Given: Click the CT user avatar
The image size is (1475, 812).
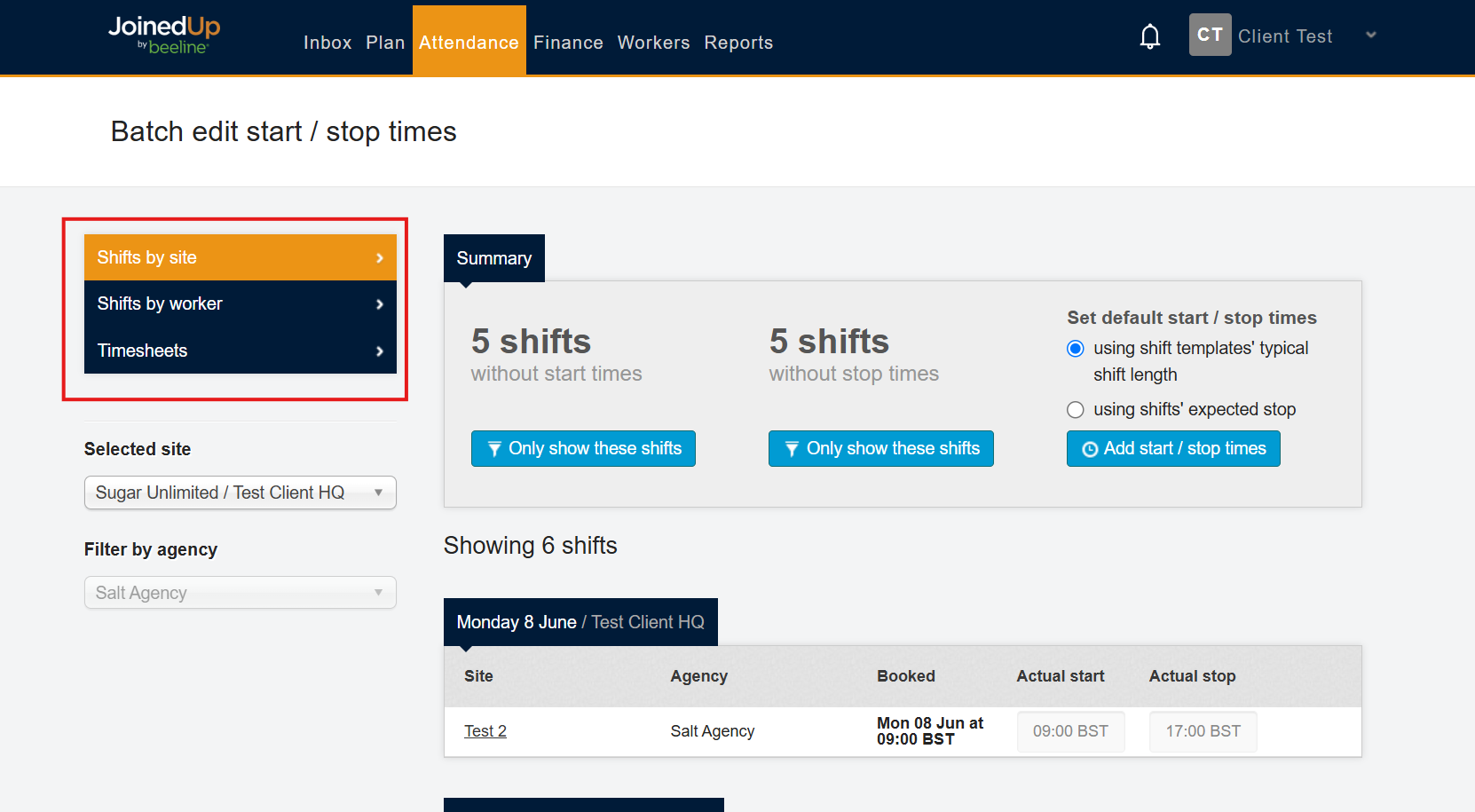Looking at the screenshot, I should [1210, 35].
